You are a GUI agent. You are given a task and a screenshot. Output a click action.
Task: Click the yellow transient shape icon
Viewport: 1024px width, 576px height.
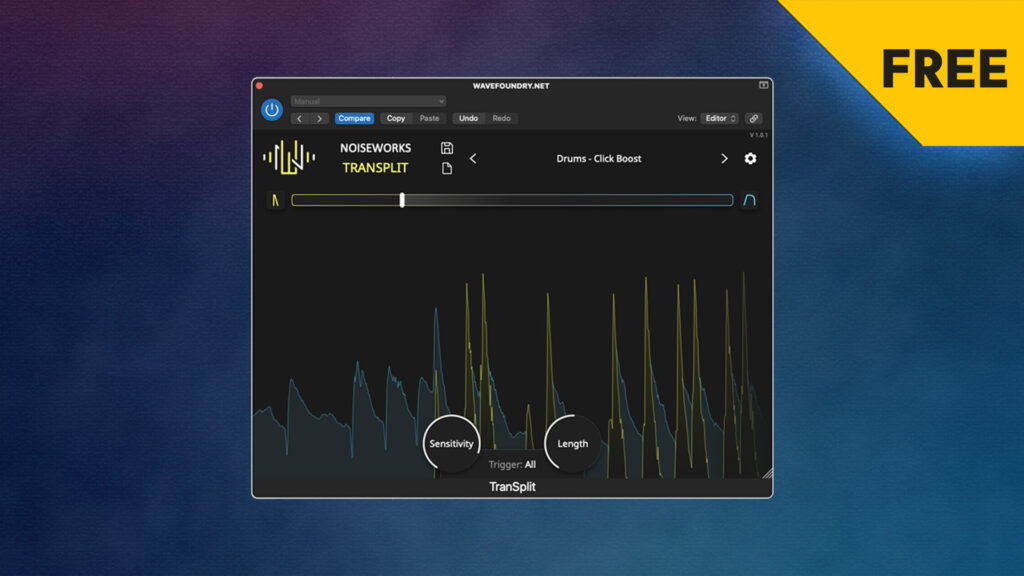[276, 200]
